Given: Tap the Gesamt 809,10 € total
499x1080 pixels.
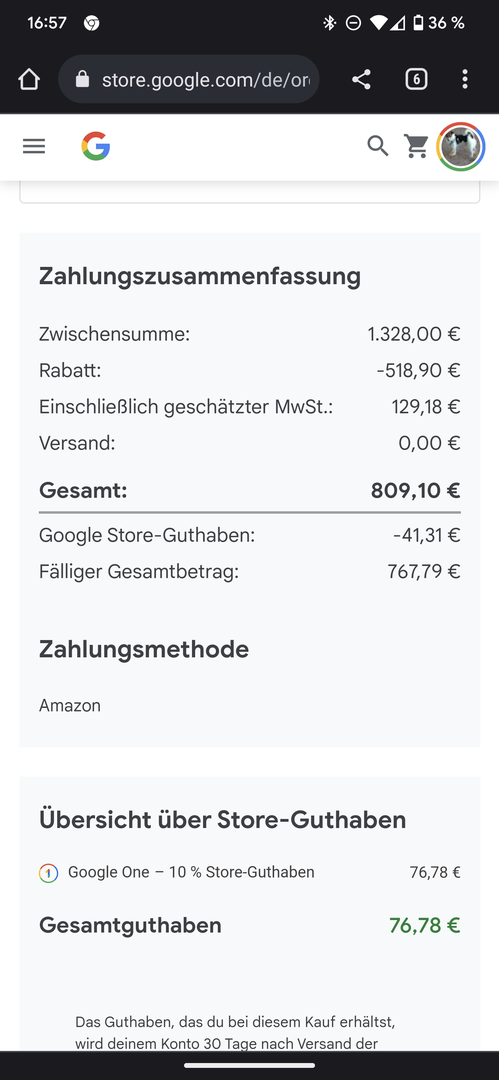Looking at the screenshot, I should (x=416, y=490).
